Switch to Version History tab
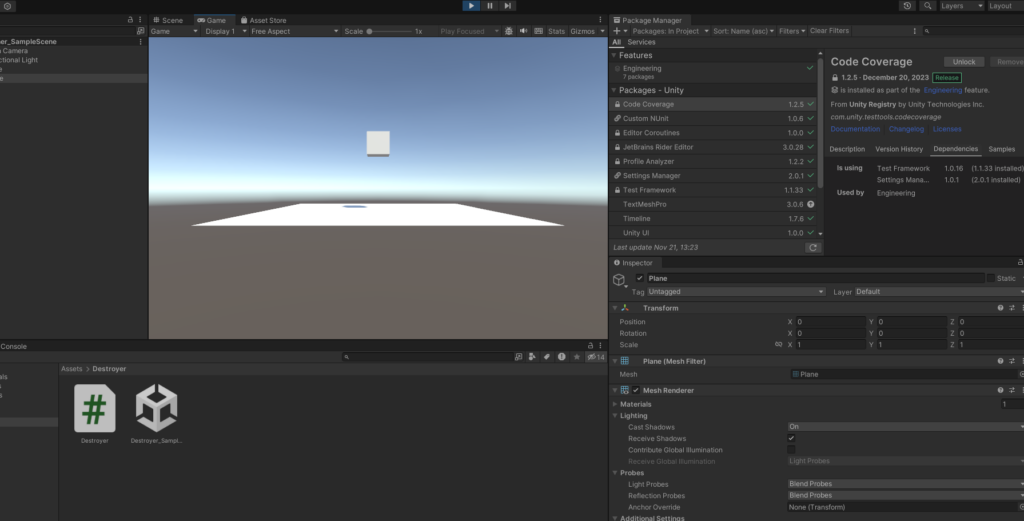The image size is (1024, 521). 899,150
